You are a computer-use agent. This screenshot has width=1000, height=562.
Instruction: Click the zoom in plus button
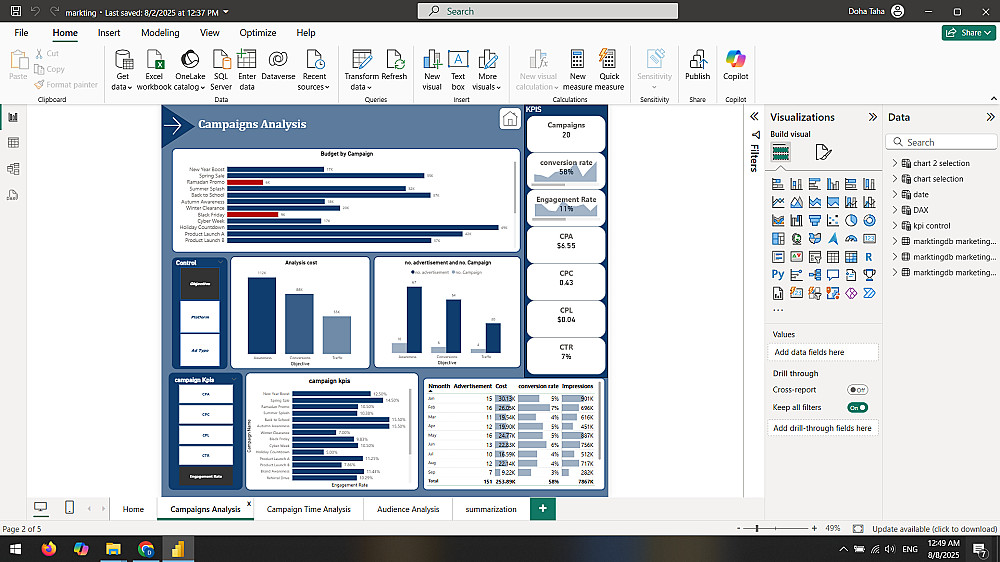point(814,528)
